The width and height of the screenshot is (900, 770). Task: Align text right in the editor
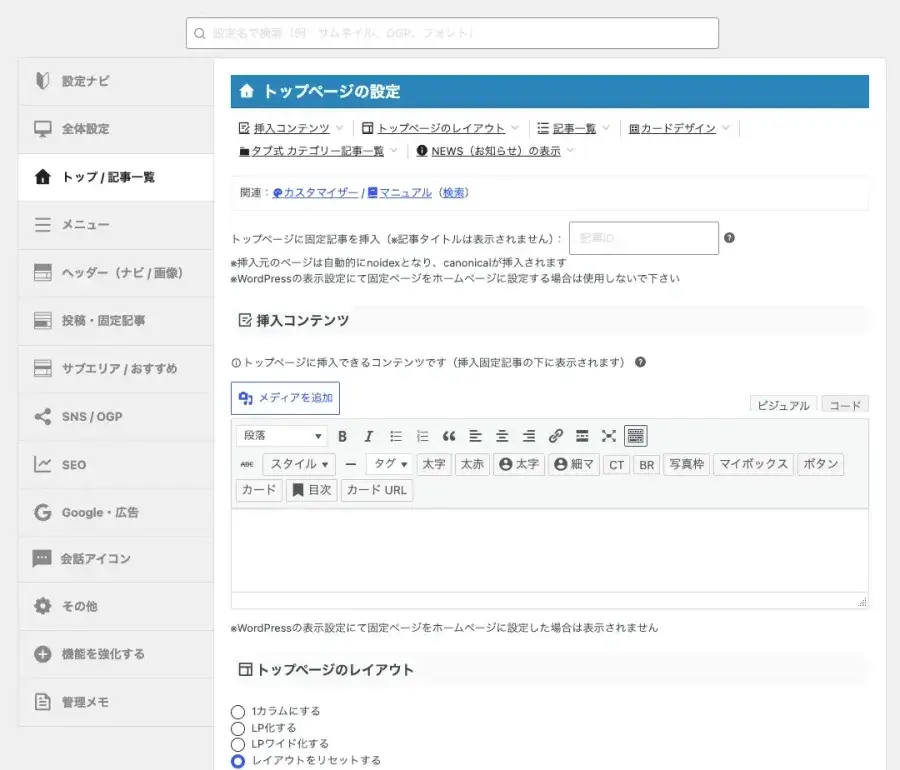pos(529,437)
